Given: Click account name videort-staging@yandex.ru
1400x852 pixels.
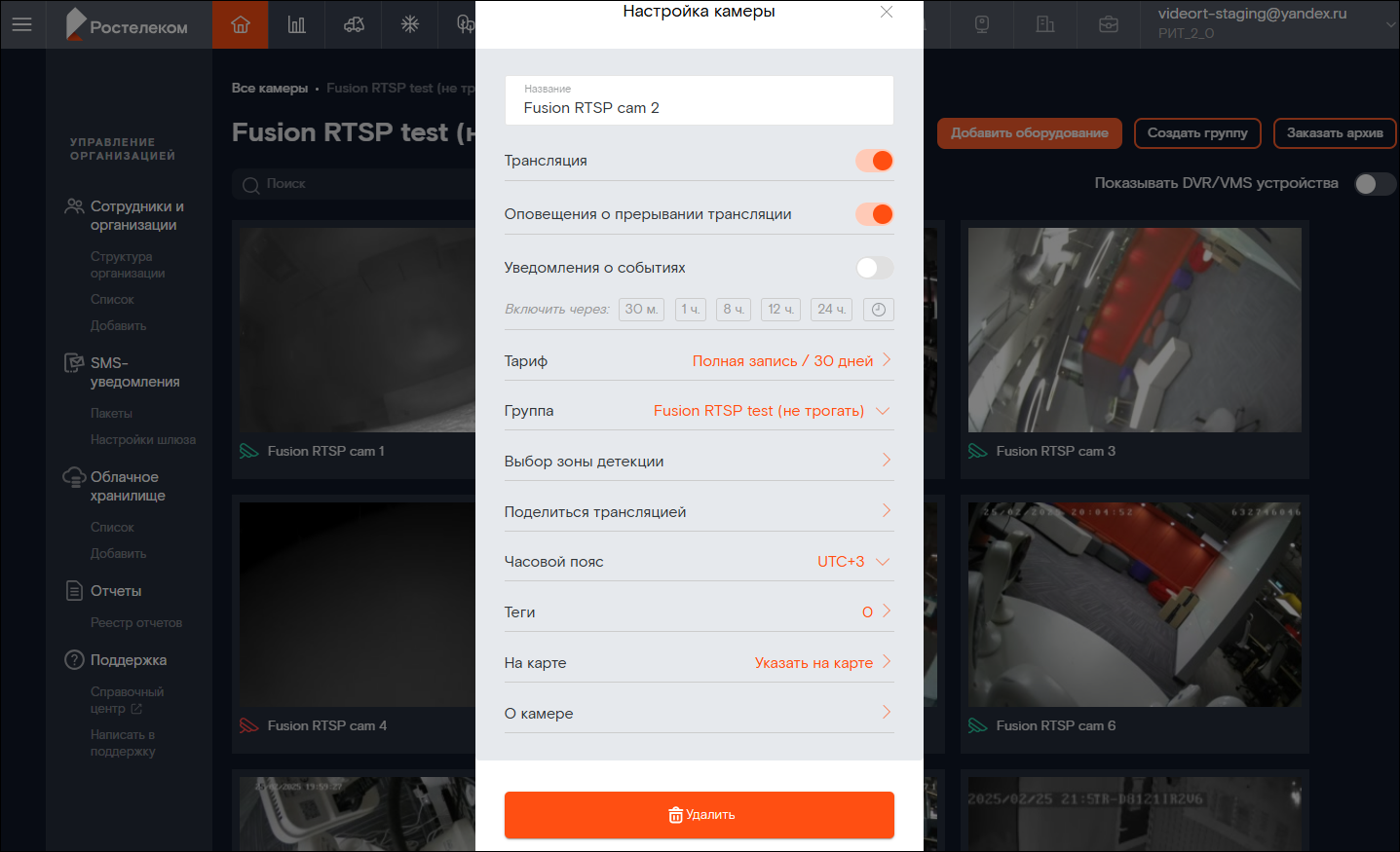Looking at the screenshot, I should click(x=1252, y=14).
